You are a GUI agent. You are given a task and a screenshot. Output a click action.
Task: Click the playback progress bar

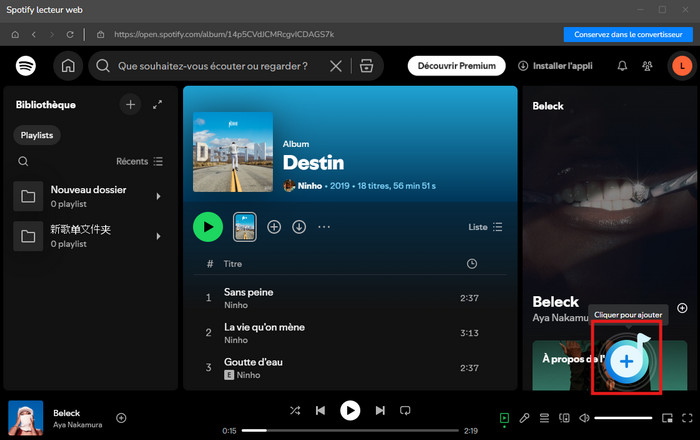350,431
